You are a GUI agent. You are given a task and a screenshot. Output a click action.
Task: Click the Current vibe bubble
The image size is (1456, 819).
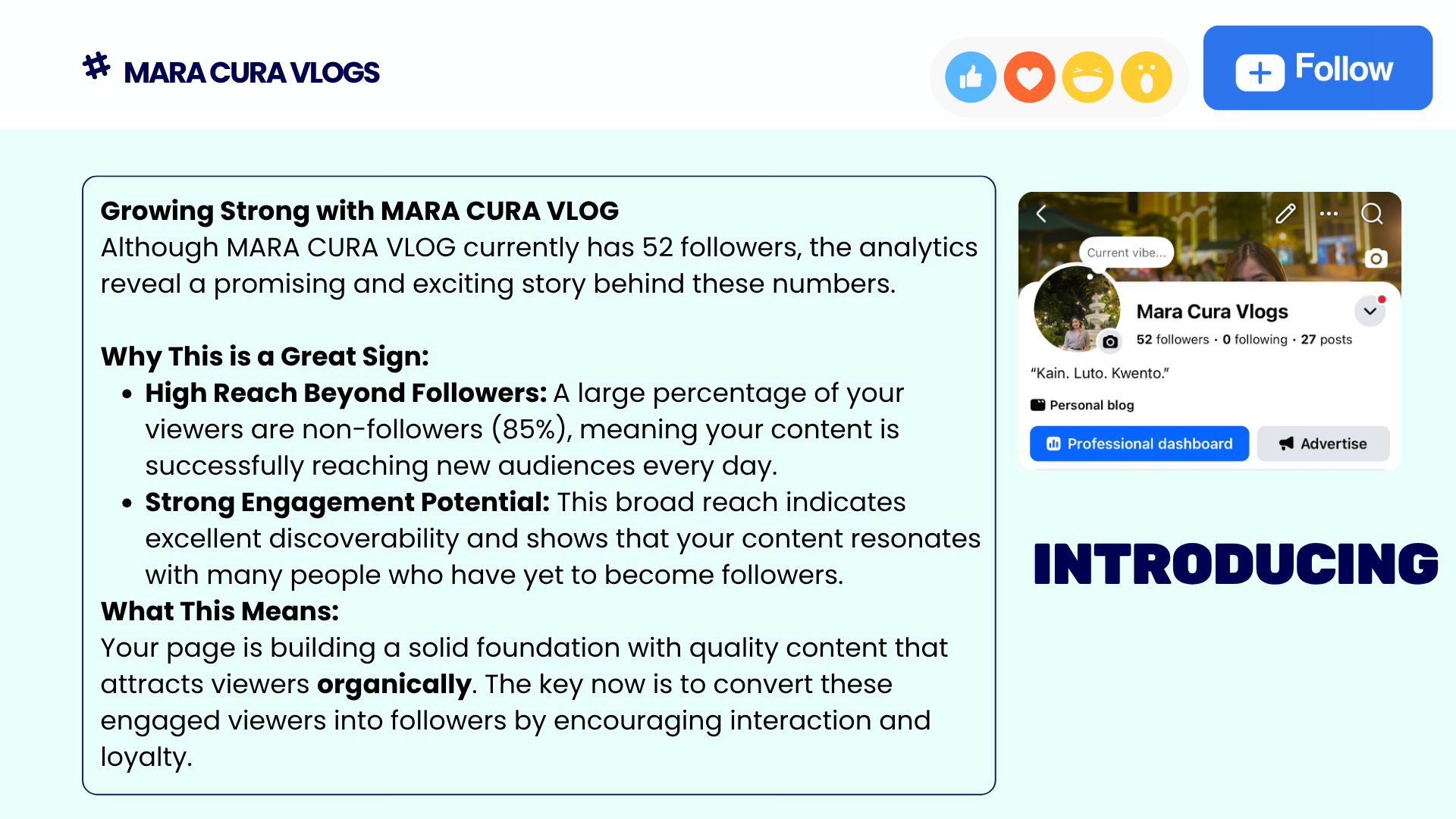coord(1126,253)
